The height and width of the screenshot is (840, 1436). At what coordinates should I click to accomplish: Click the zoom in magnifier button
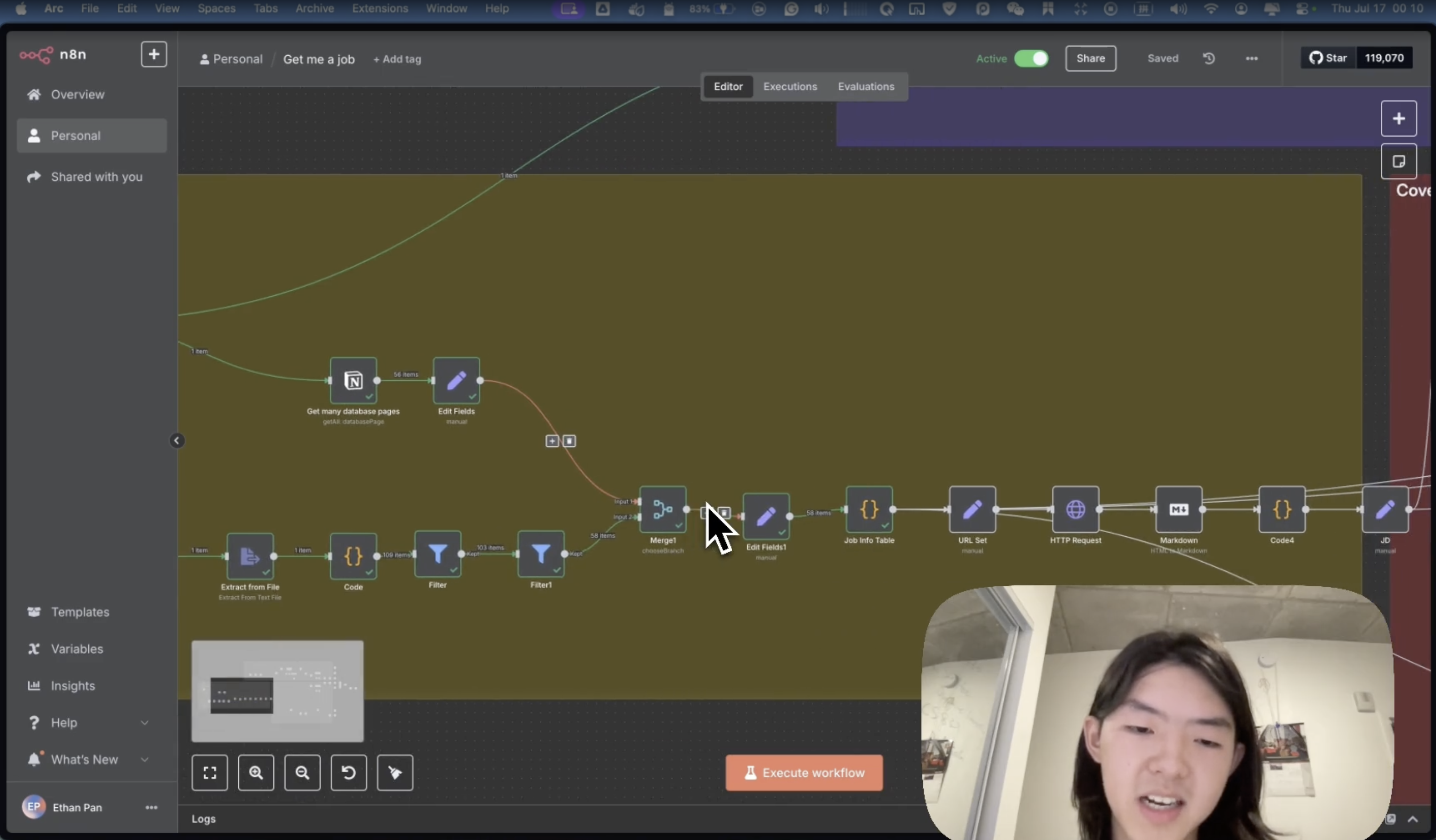(256, 772)
